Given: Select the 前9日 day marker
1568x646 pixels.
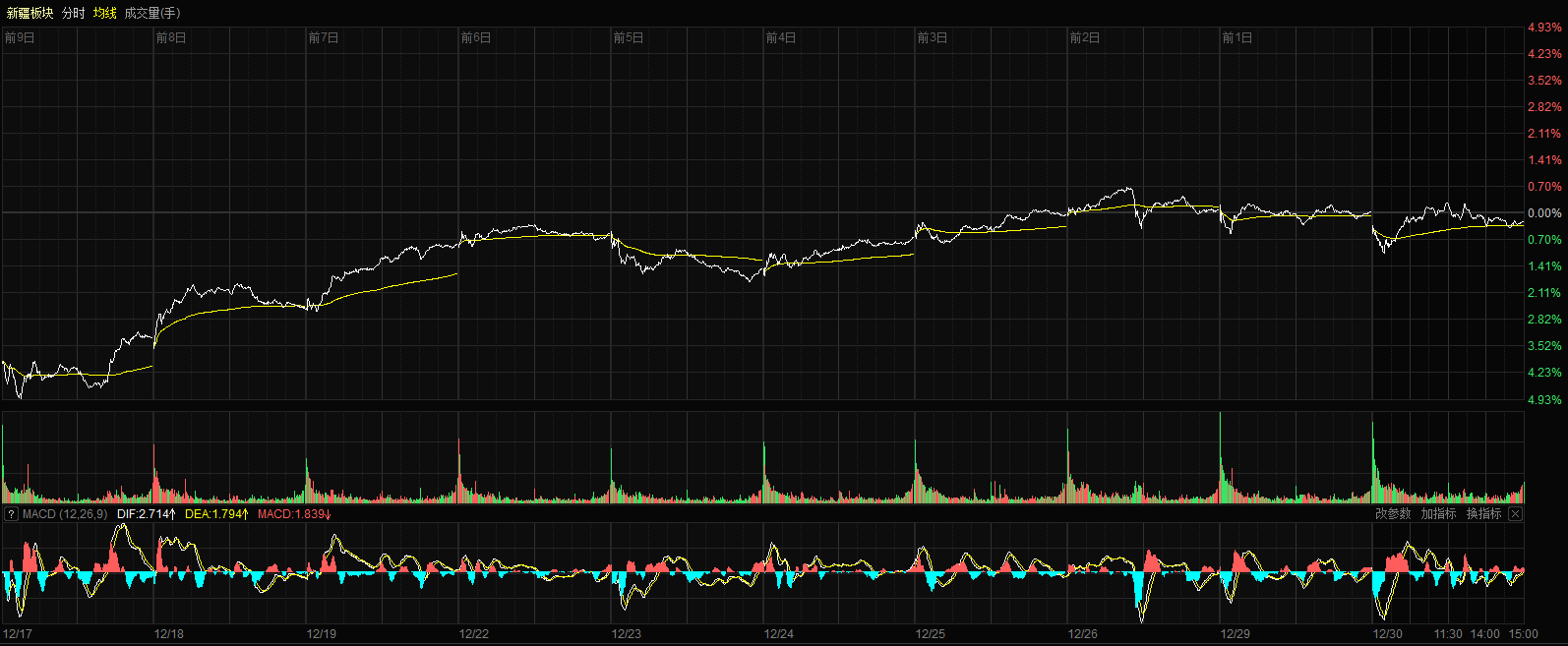Looking at the screenshot, I should pyautogui.click(x=20, y=38).
